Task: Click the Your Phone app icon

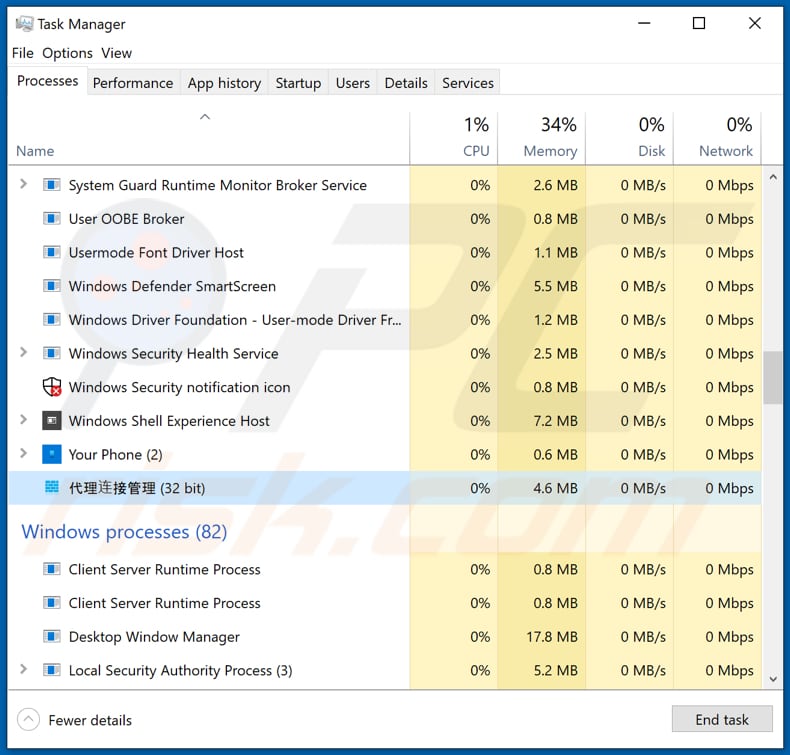Action: point(51,454)
